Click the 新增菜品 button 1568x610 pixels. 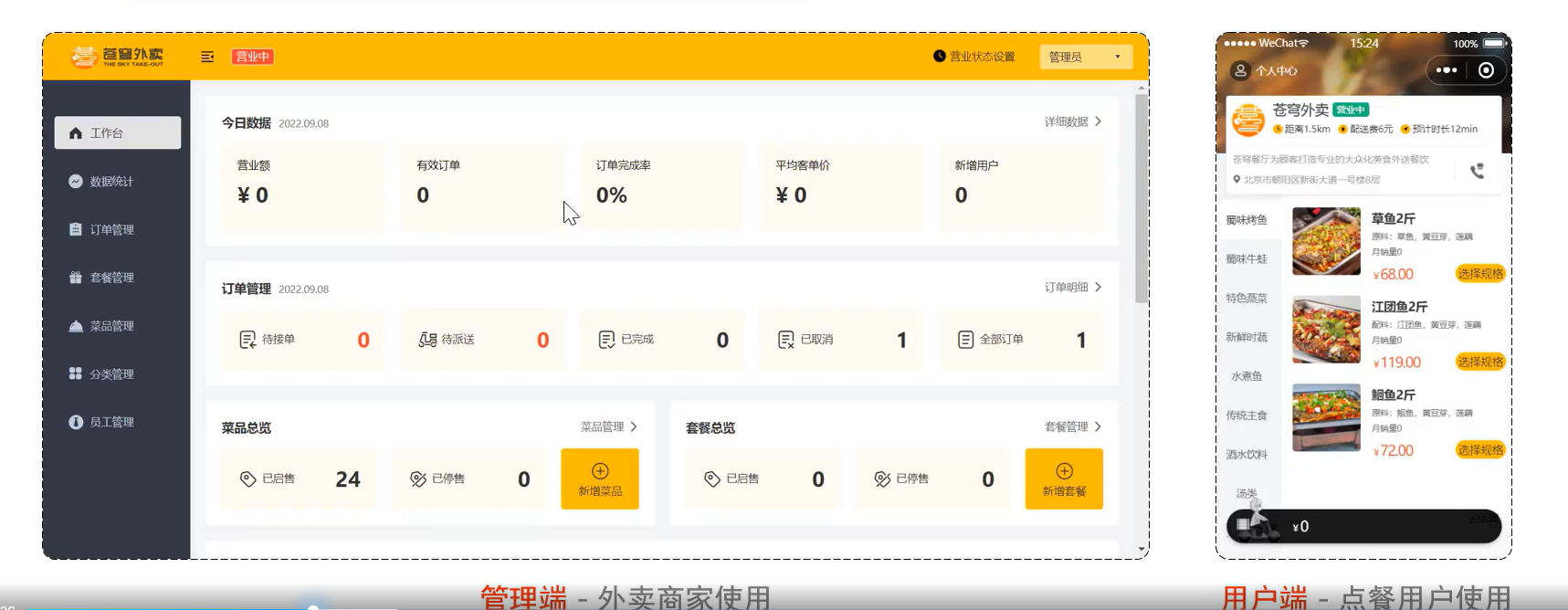coord(600,479)
